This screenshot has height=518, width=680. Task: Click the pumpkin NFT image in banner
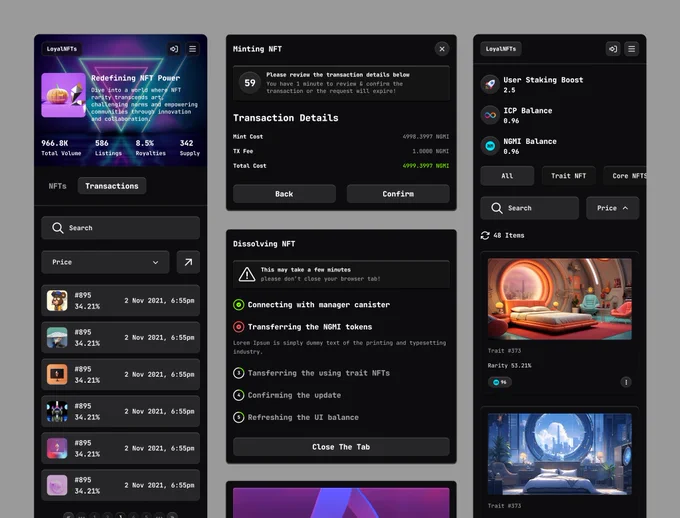point(63,95)
